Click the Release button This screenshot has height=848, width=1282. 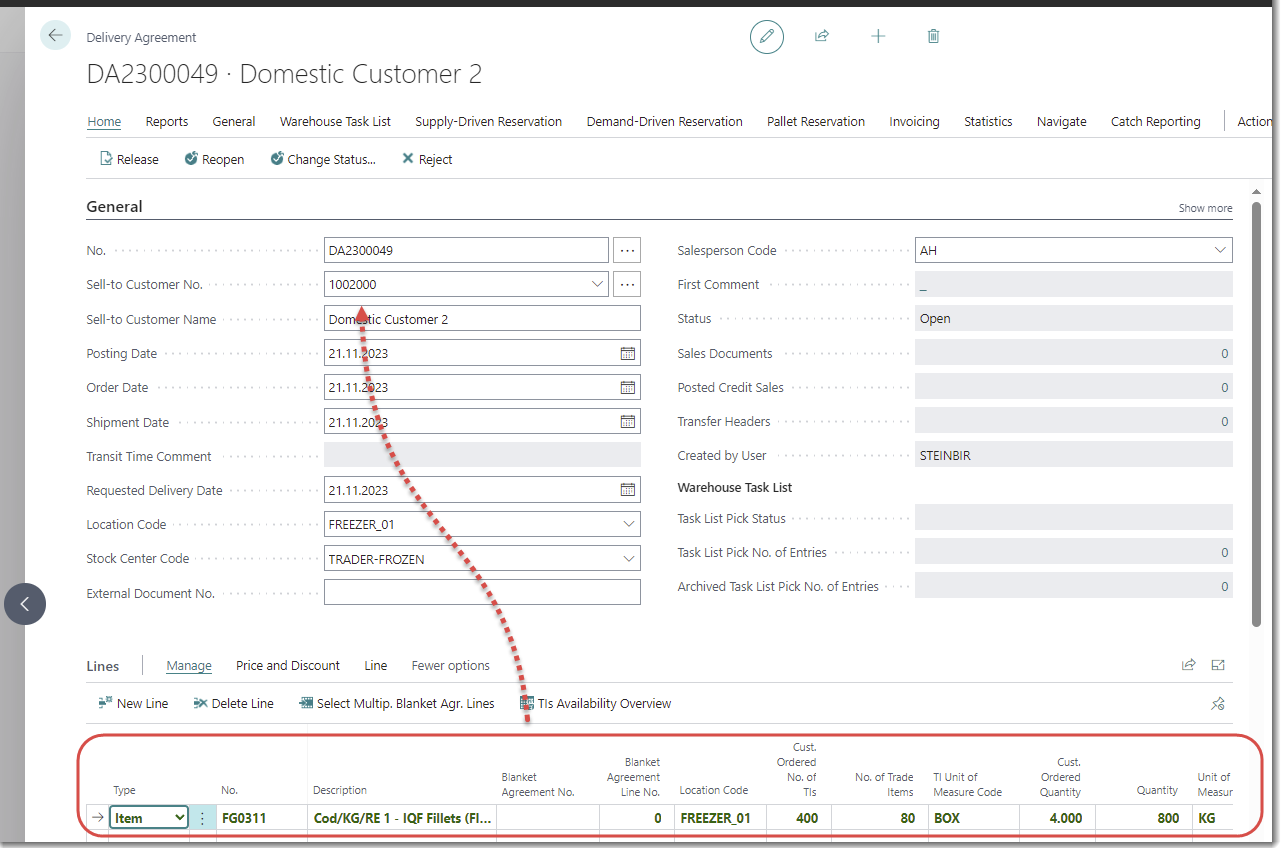(x=129, y=160)
